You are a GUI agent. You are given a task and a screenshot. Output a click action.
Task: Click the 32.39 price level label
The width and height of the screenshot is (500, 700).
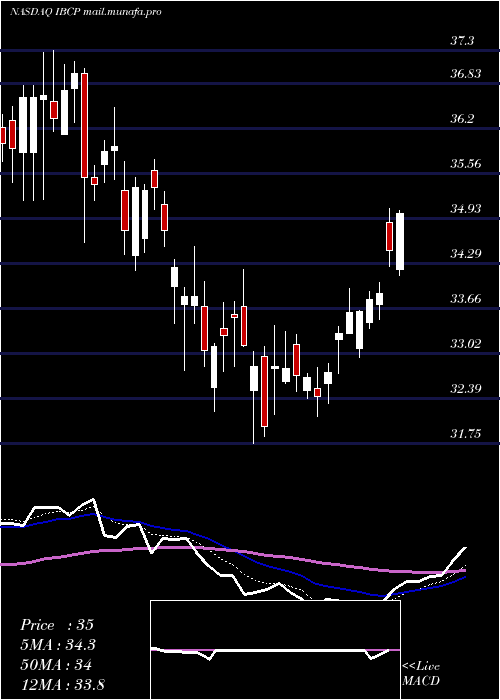[x=466, y=388]
